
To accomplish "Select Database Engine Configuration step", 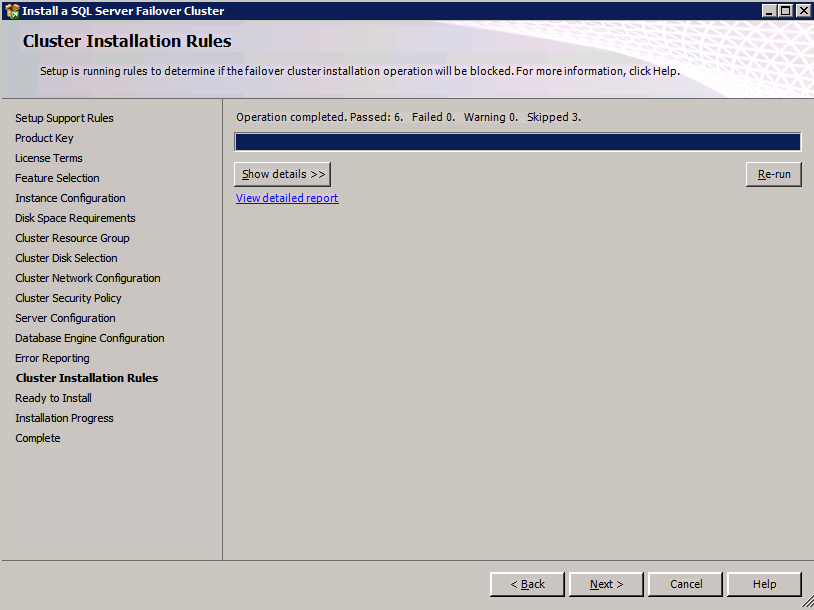I will point(90,338).
